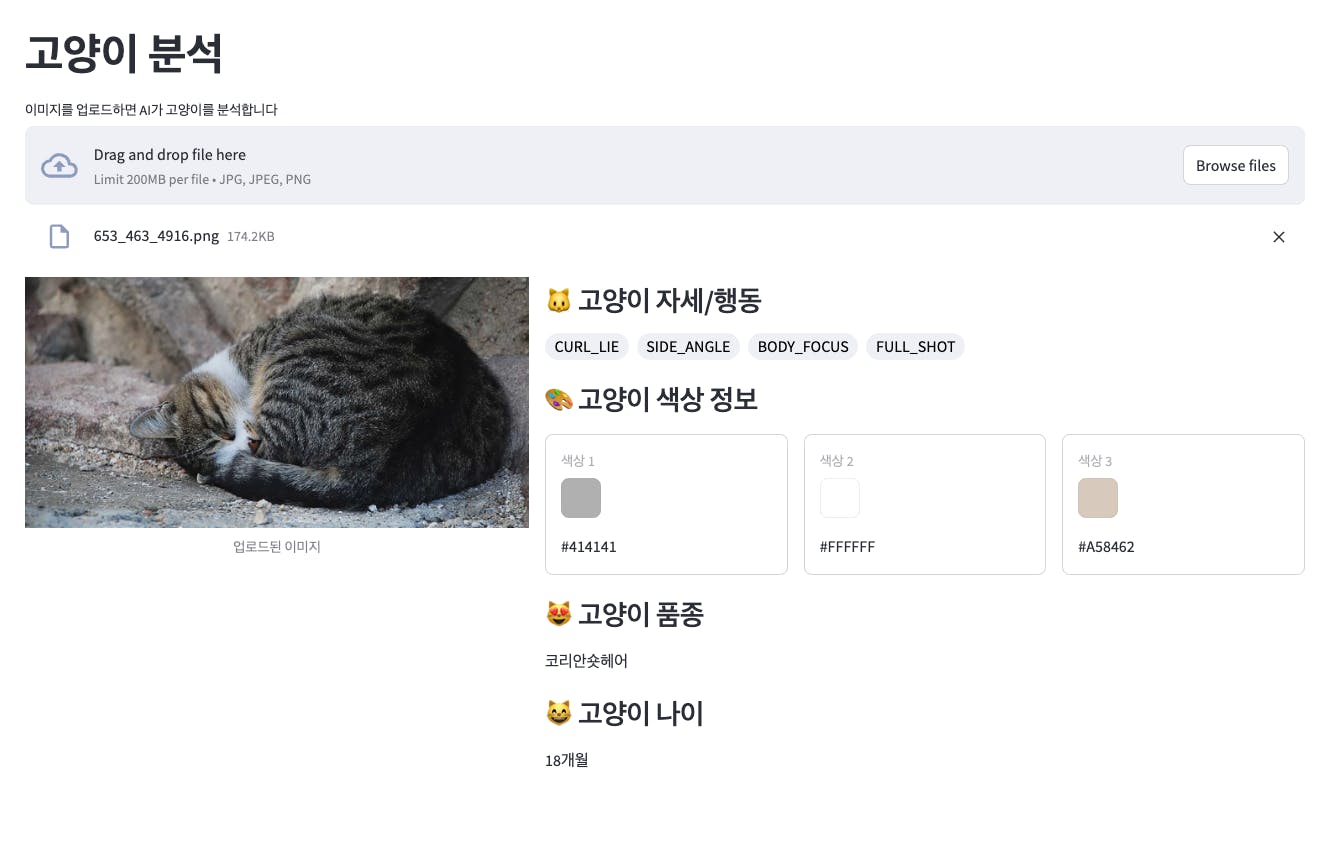Select the CURL_LIE tag
Viewport: 1327px width, 856px height.
tap(587, 347)
